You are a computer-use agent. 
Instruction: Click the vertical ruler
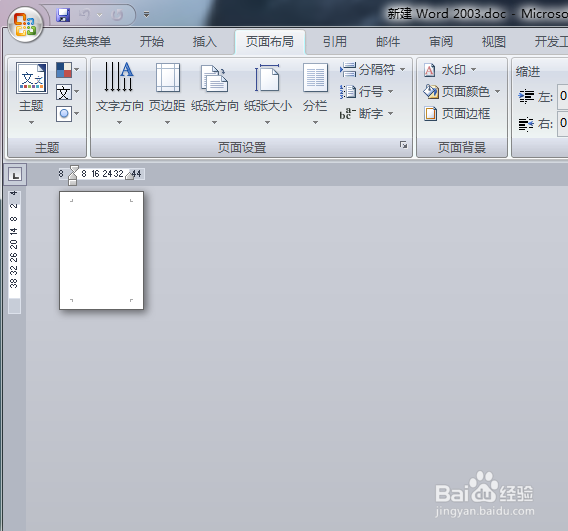coord(14,251)
